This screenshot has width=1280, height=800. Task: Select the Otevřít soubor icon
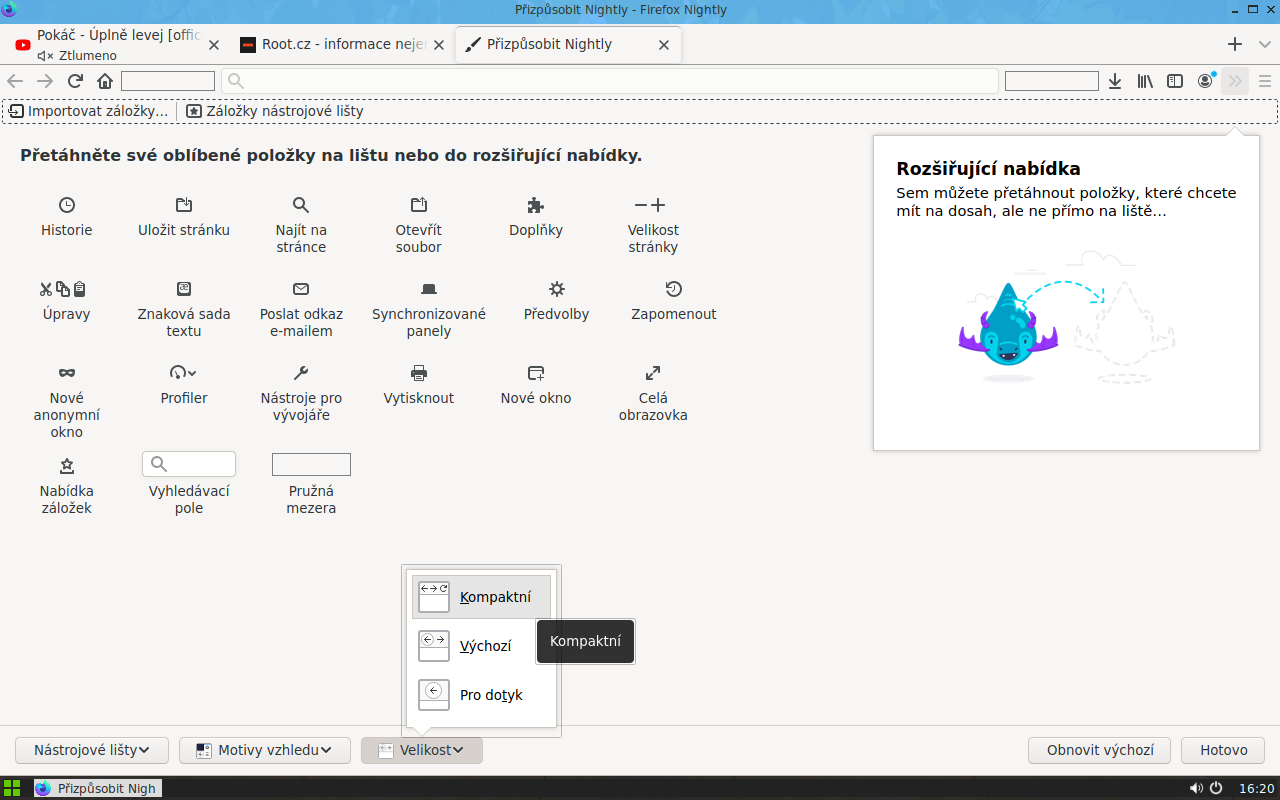(419, 205)
